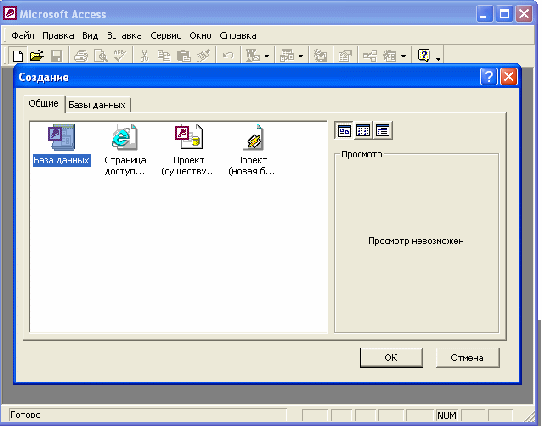Click the Print Preview toolbar icon
The image size is (542, 427).
pyautogui.click(x=101, y=56)
